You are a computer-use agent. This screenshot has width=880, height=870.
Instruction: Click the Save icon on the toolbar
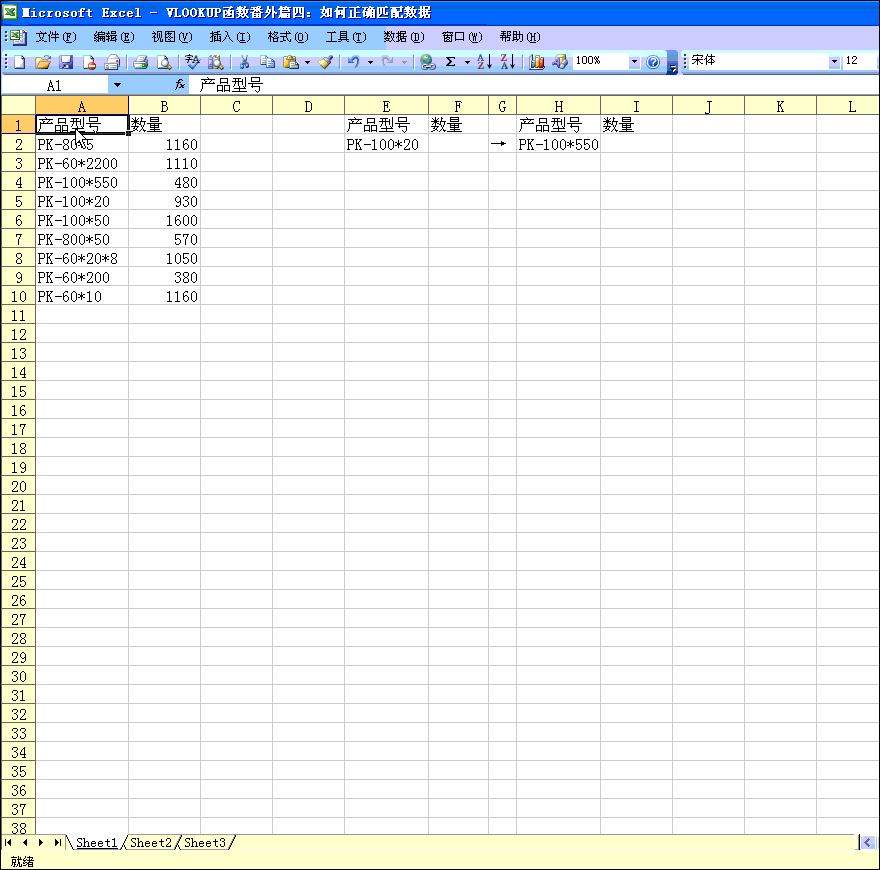67,62
